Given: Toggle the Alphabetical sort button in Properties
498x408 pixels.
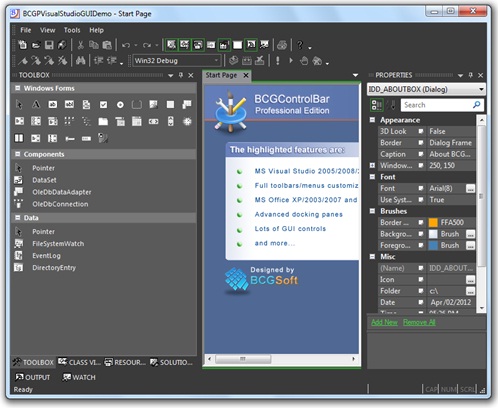Looking at the screenshot, I should 391,105.
